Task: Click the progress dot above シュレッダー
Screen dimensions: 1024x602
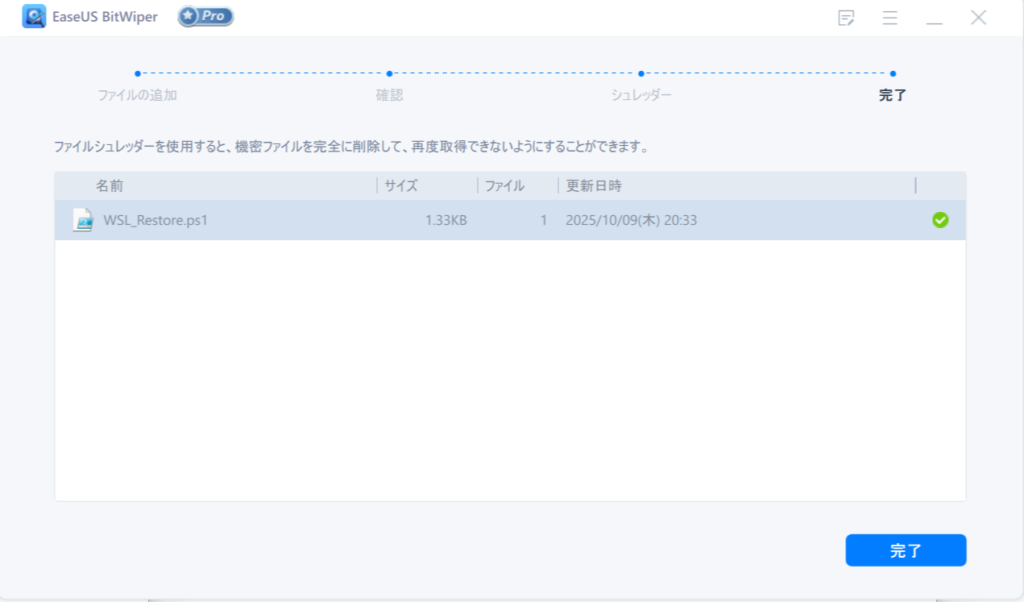Action: coord(641,73)
